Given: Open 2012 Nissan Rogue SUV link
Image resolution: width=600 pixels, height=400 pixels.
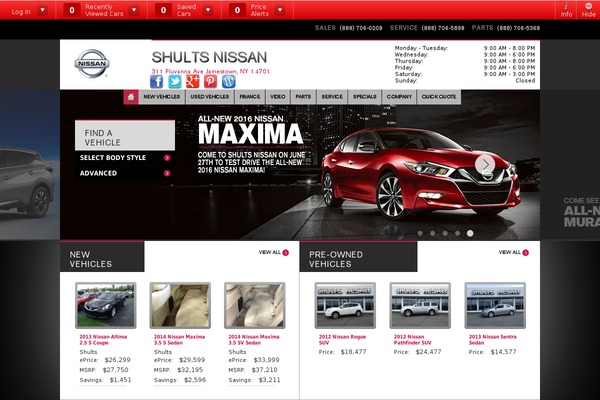Looking at the screenshot, I should coord(342,340).
